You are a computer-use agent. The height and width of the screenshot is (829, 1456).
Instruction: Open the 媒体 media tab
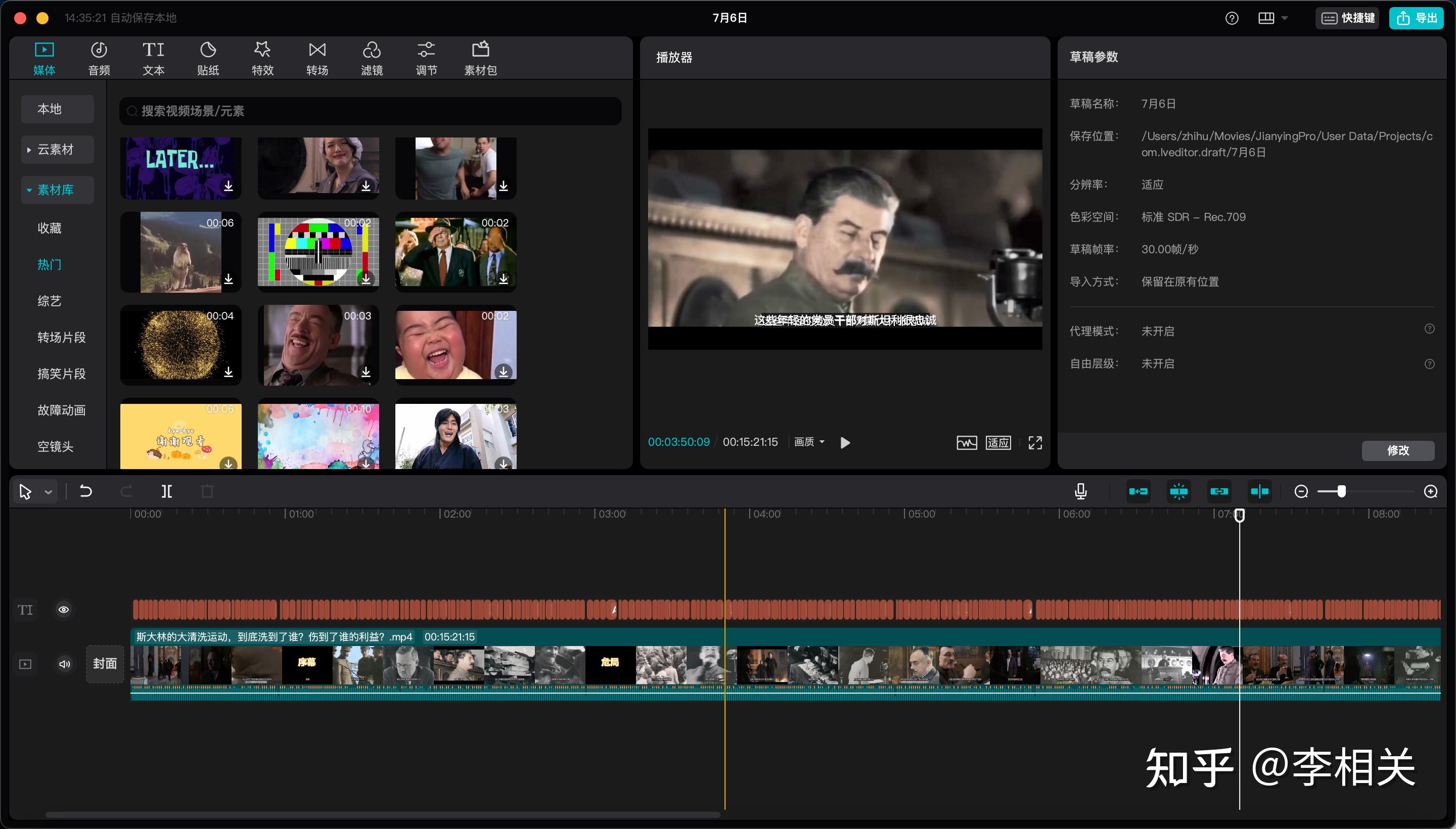(x=44, y=58)
